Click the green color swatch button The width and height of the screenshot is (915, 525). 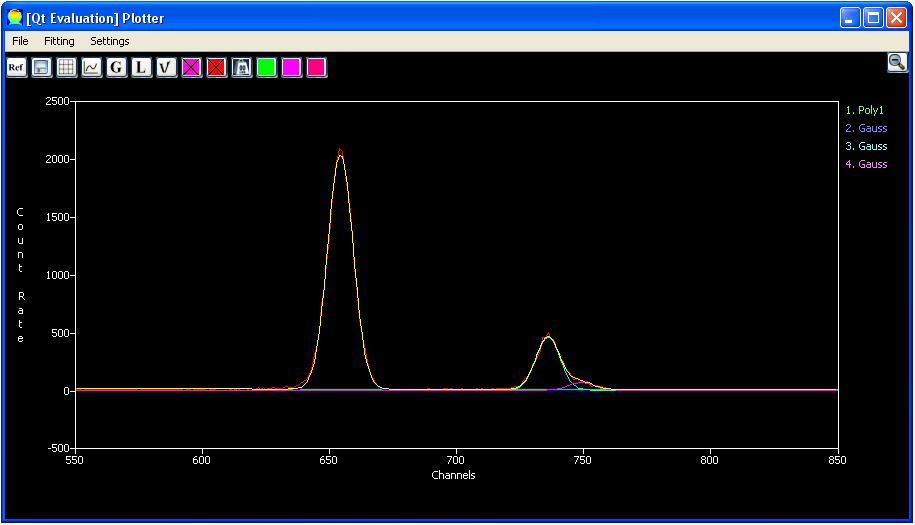[267, 68]
